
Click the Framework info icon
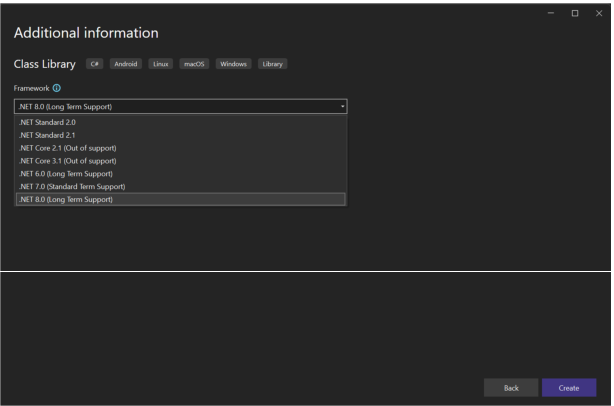57,88
